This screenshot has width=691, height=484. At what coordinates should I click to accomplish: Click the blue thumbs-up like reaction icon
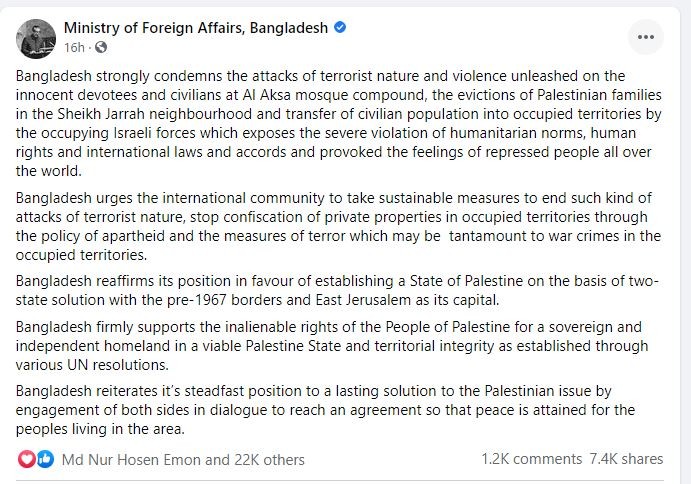[x=45, y=459]
